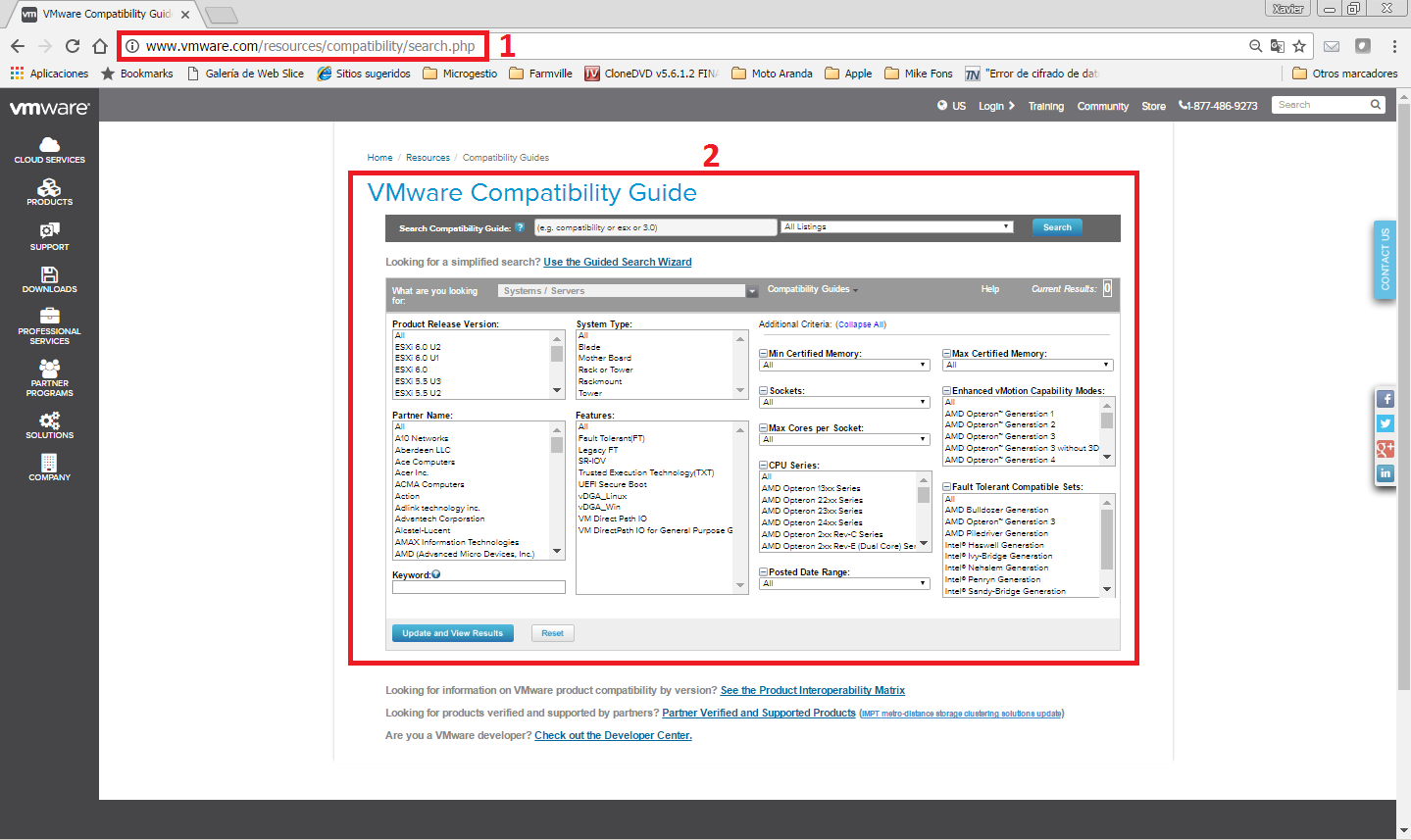Open the Posted Date Range dropdown
Viewport: 1411px width, 840px height.
pos(845,583)
